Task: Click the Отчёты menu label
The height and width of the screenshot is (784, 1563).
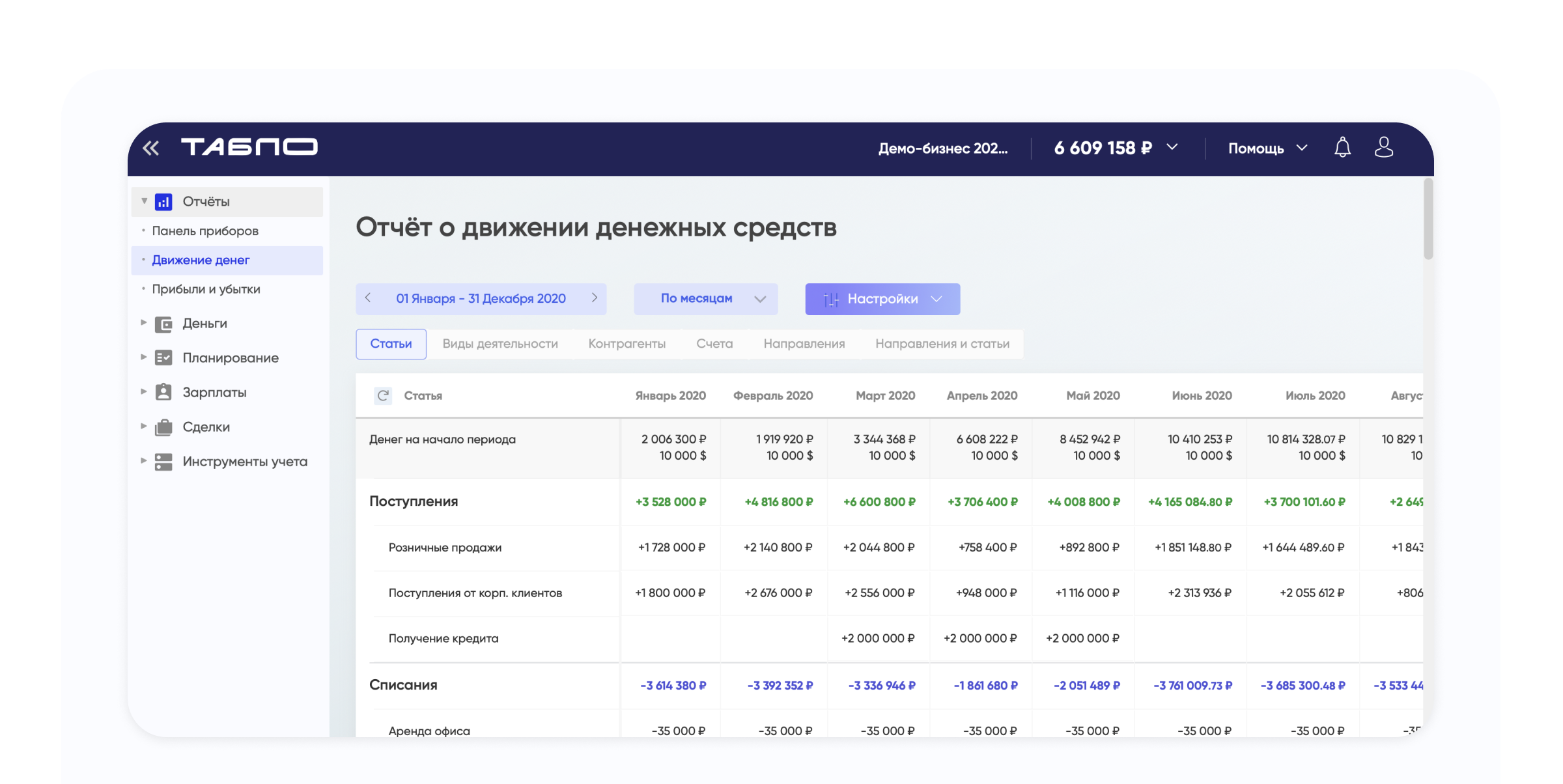Action: [206, 202]
